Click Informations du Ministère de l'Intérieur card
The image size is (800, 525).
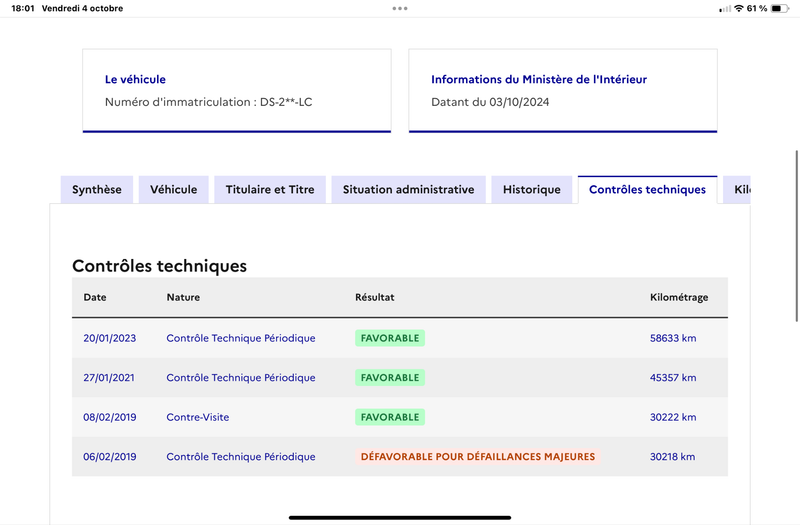click(563, 90)
